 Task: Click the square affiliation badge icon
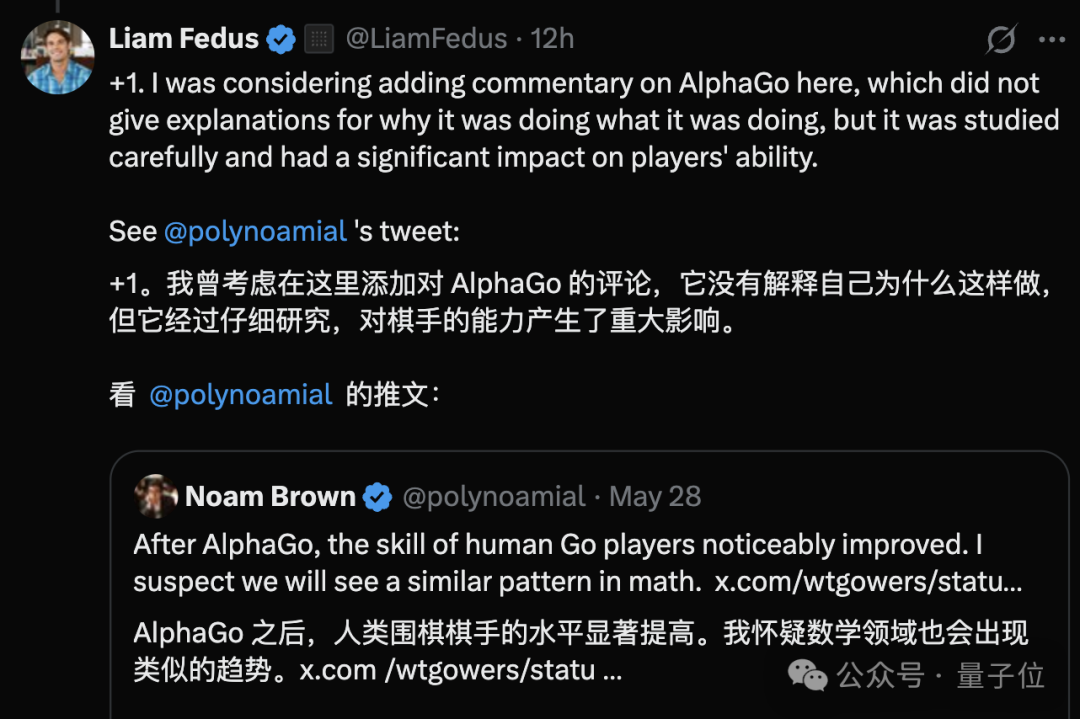coord(319,39)
